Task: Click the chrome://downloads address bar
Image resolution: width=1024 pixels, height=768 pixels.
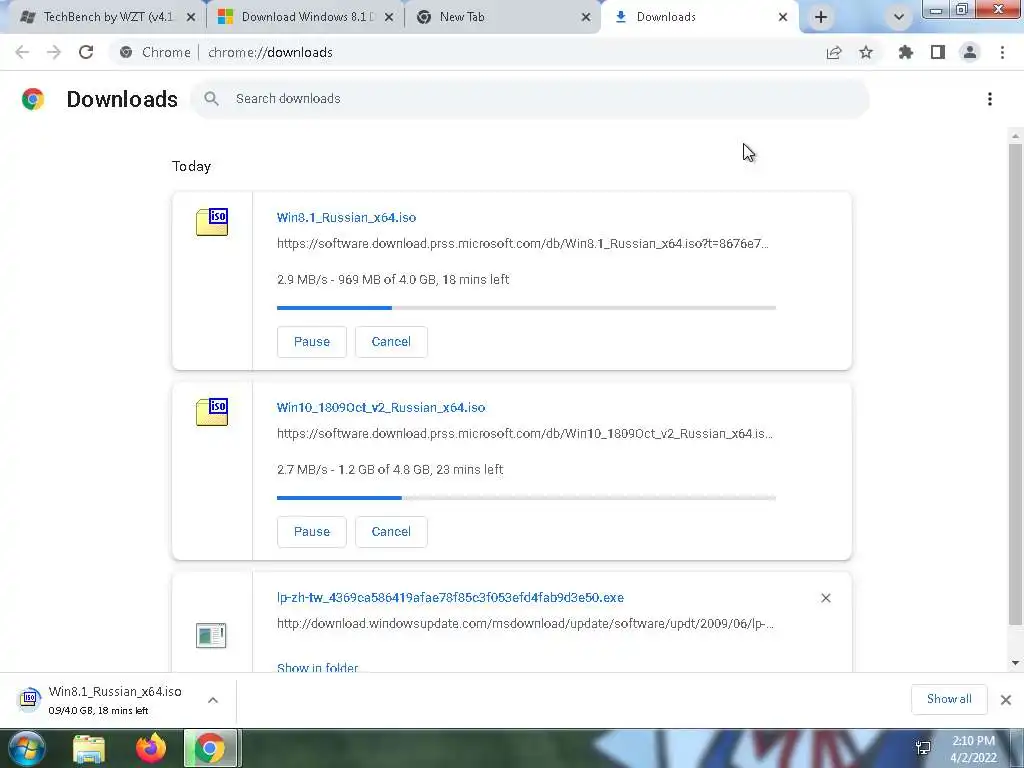Action: click(270, 52)
